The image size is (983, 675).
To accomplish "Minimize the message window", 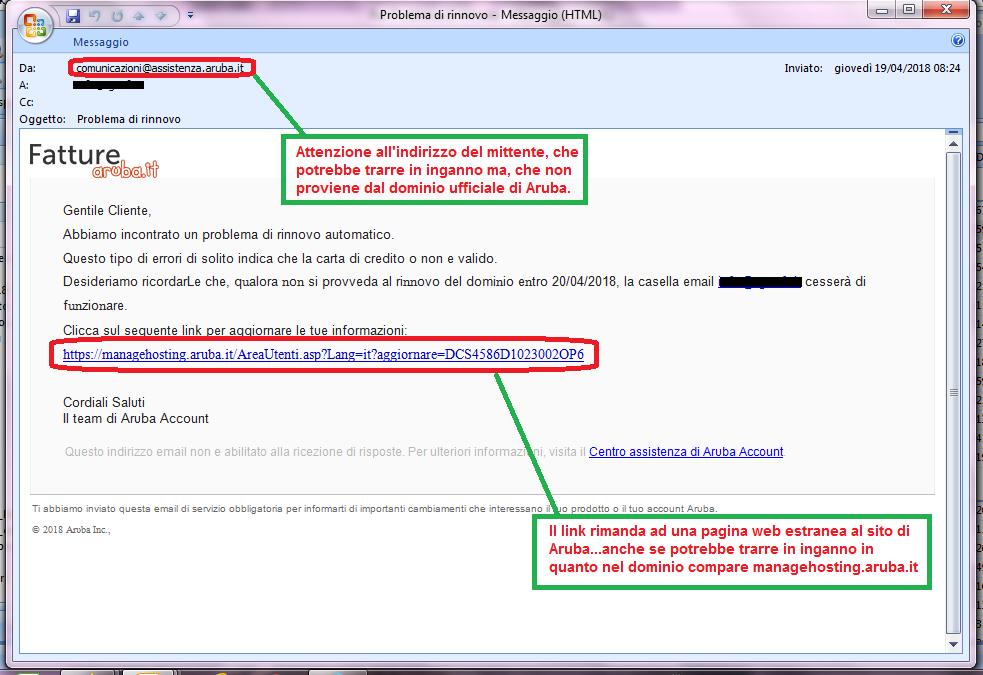I will [882, 9].
